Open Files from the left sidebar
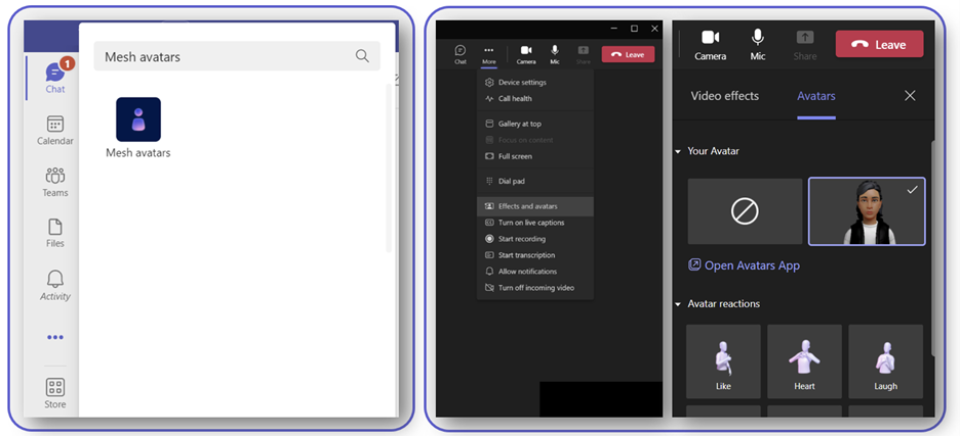 point(55,232)
